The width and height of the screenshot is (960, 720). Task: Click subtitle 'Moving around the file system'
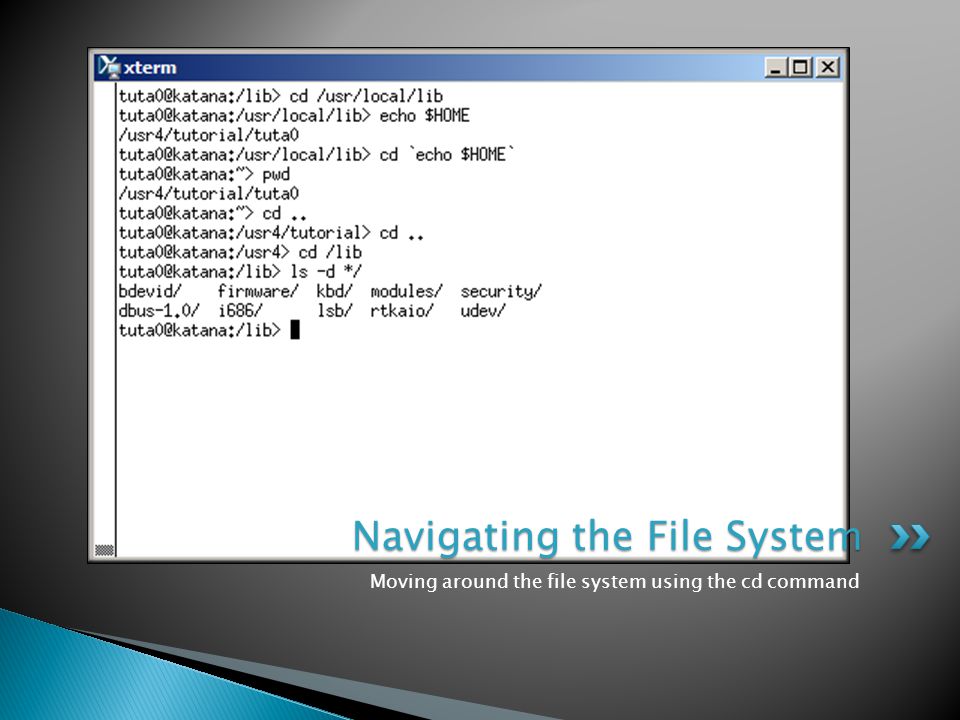[x=508, y=581]
